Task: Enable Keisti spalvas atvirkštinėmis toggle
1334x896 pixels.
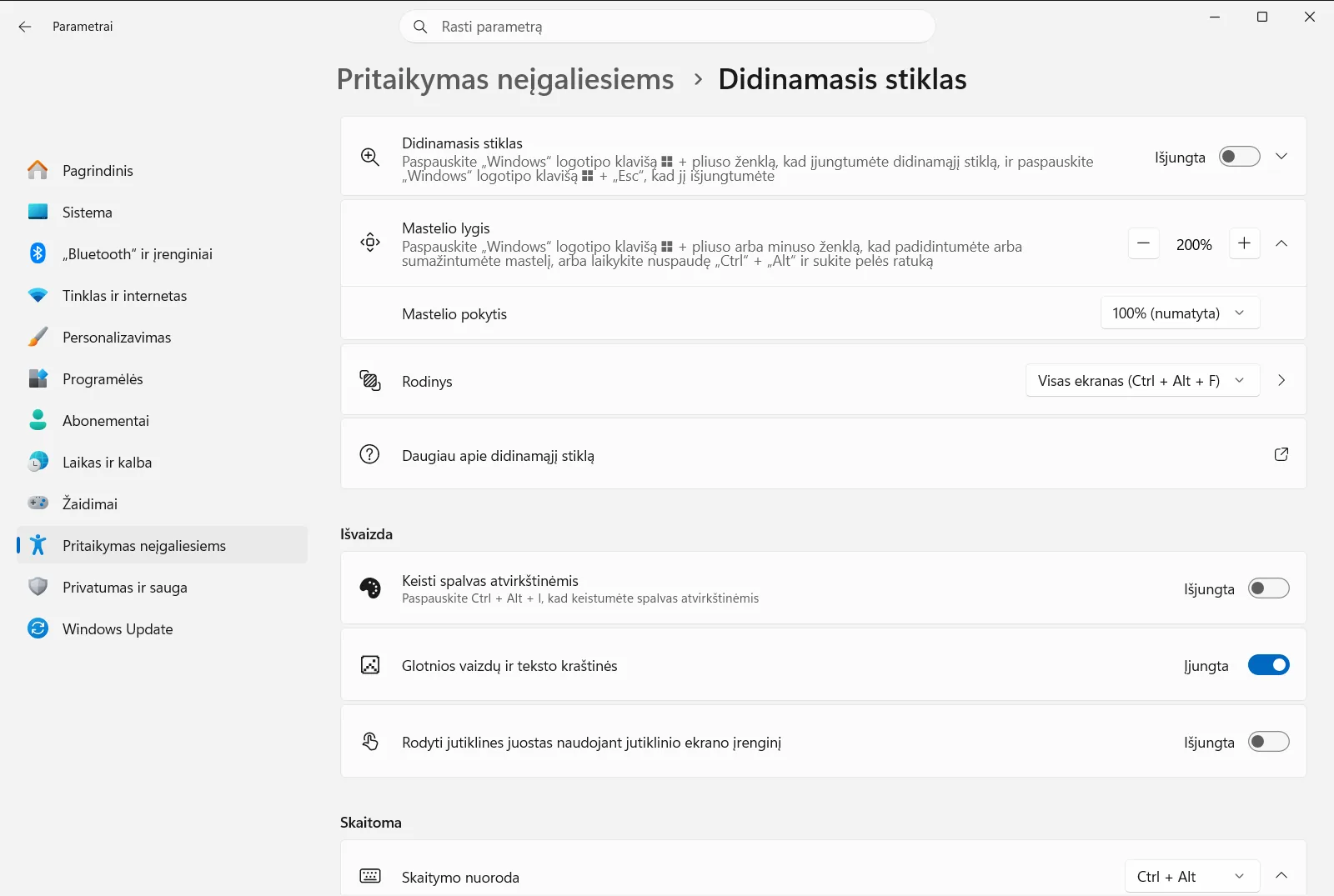Action: [x=1269, y=588]
